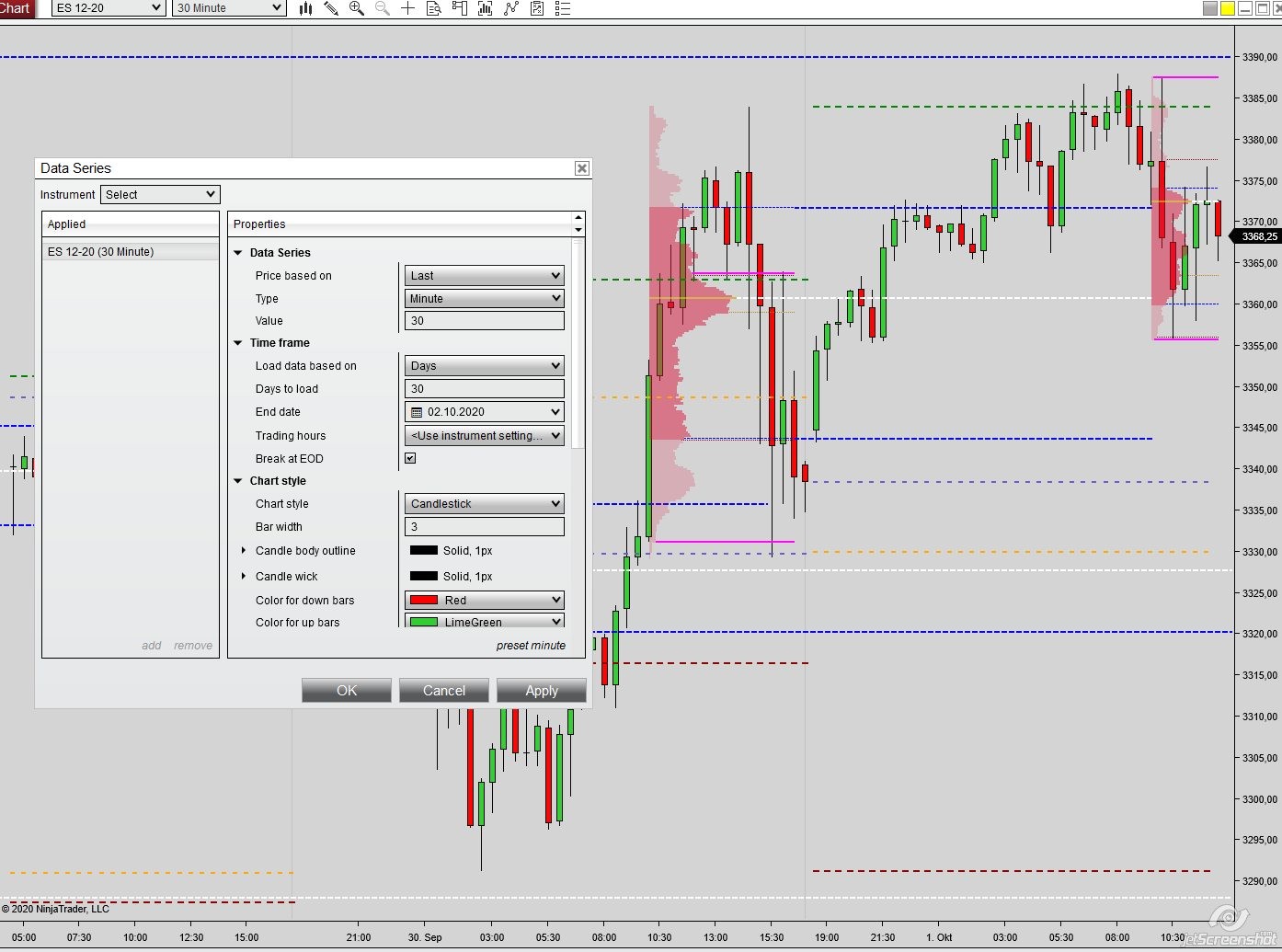Click the Price based on label

coord(293,276)
